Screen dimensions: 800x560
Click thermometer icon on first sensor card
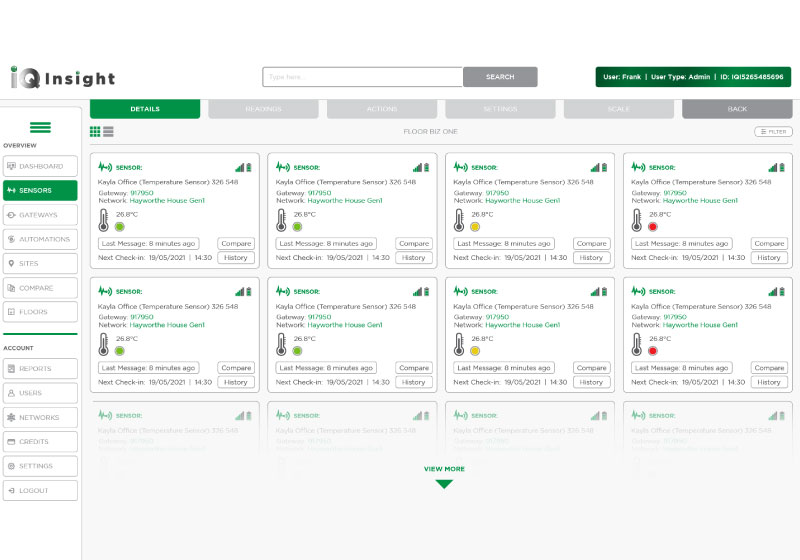pyautogui.click(x=103, y=220)
